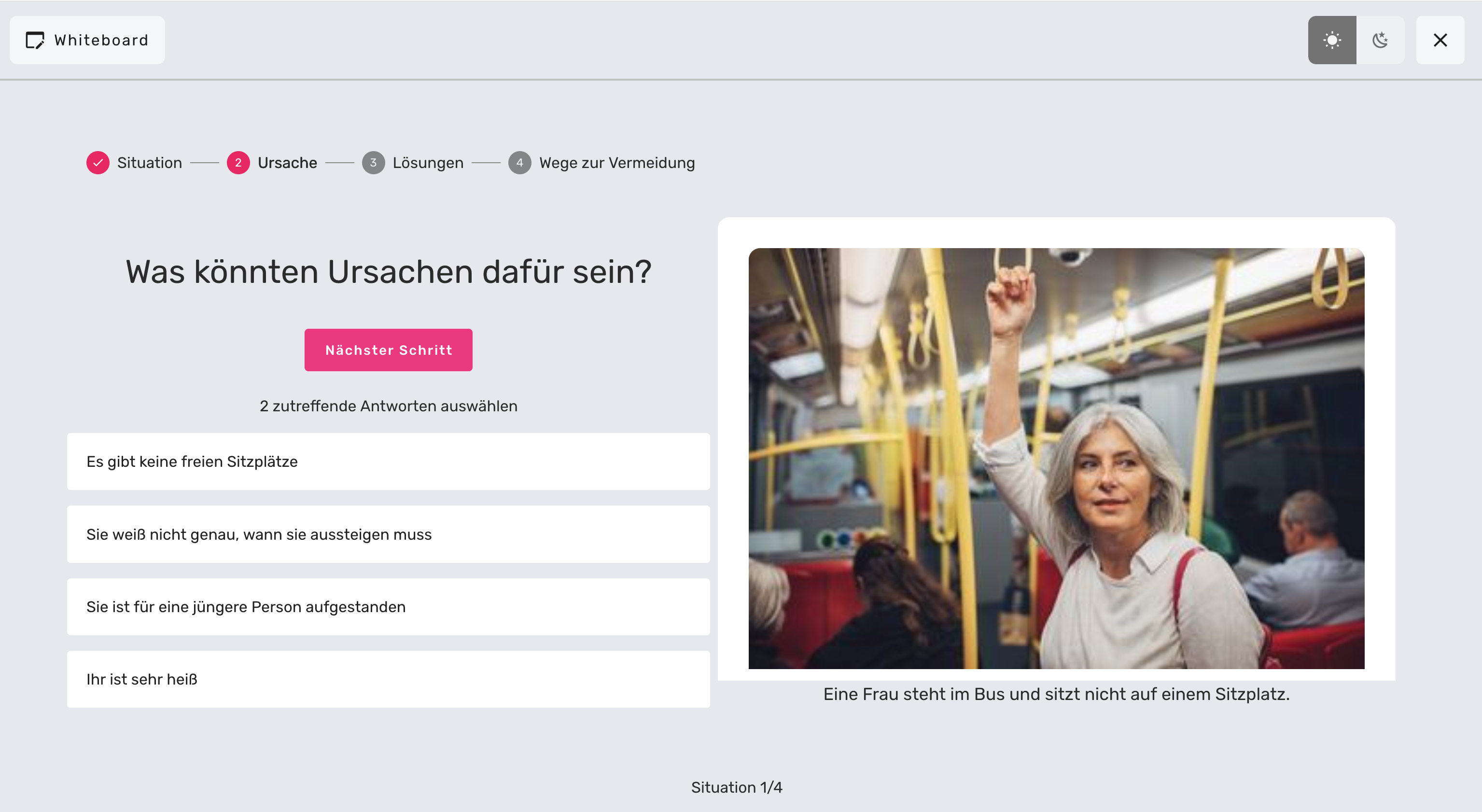Click the Situation checkmark step icon
This screenshot has height=812, width=1482.
pos(98,163)
